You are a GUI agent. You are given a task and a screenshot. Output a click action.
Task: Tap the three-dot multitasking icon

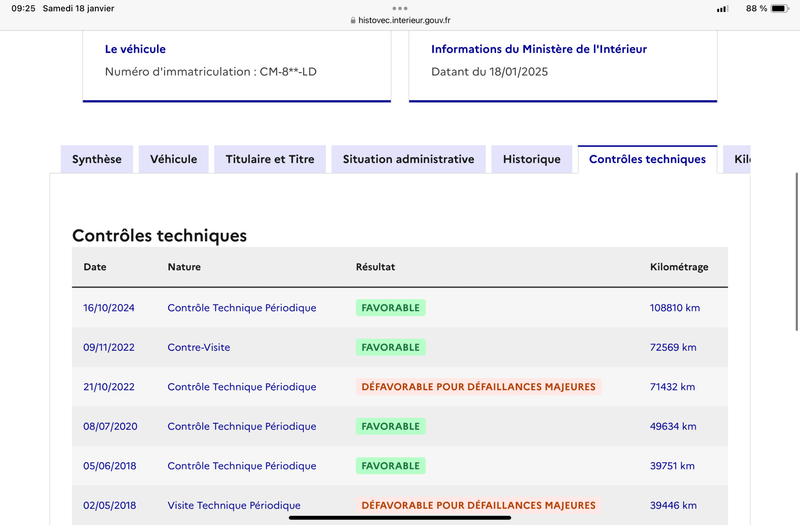tap(399, 8)
